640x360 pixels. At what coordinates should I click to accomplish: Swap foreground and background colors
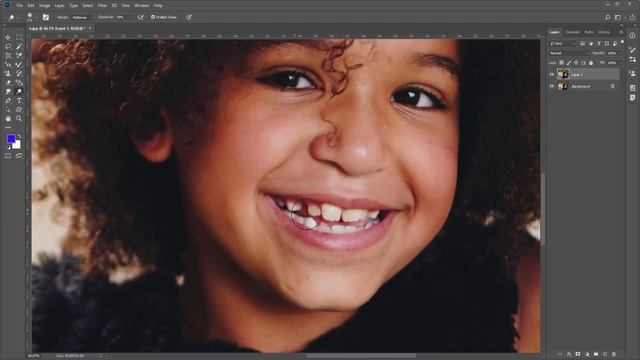tap(19, 136)
